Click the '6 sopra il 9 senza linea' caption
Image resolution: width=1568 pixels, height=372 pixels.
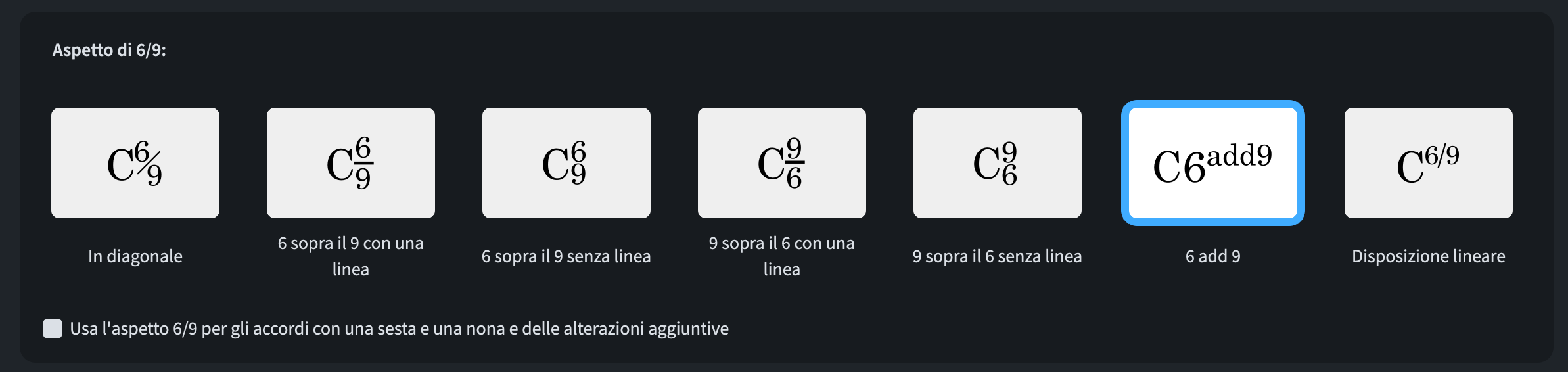tap(566, 256)
